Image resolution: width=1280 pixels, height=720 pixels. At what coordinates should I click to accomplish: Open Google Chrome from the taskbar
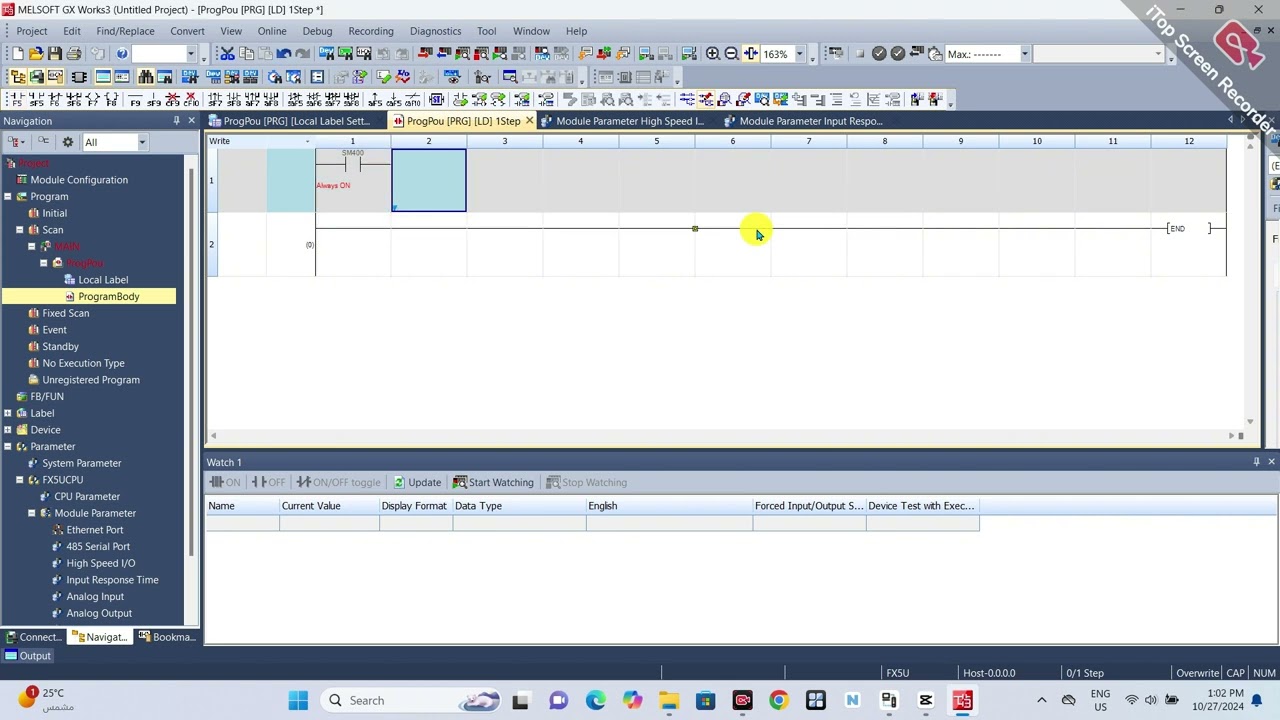pos(778,700)
